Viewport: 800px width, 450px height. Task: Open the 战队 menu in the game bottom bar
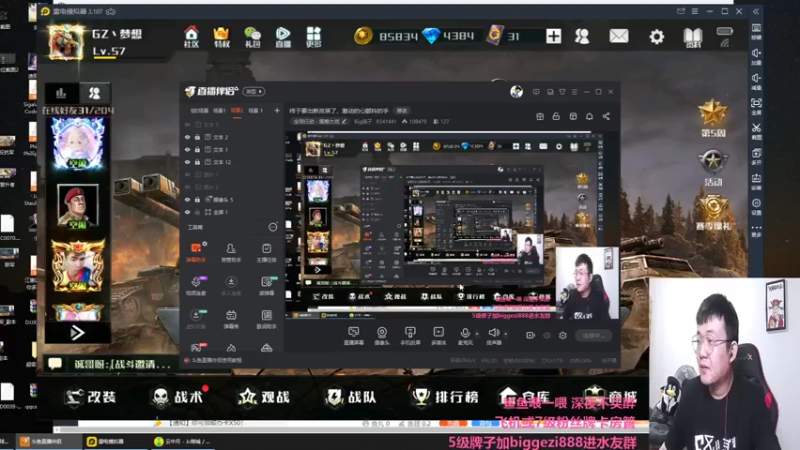point(351,397)
